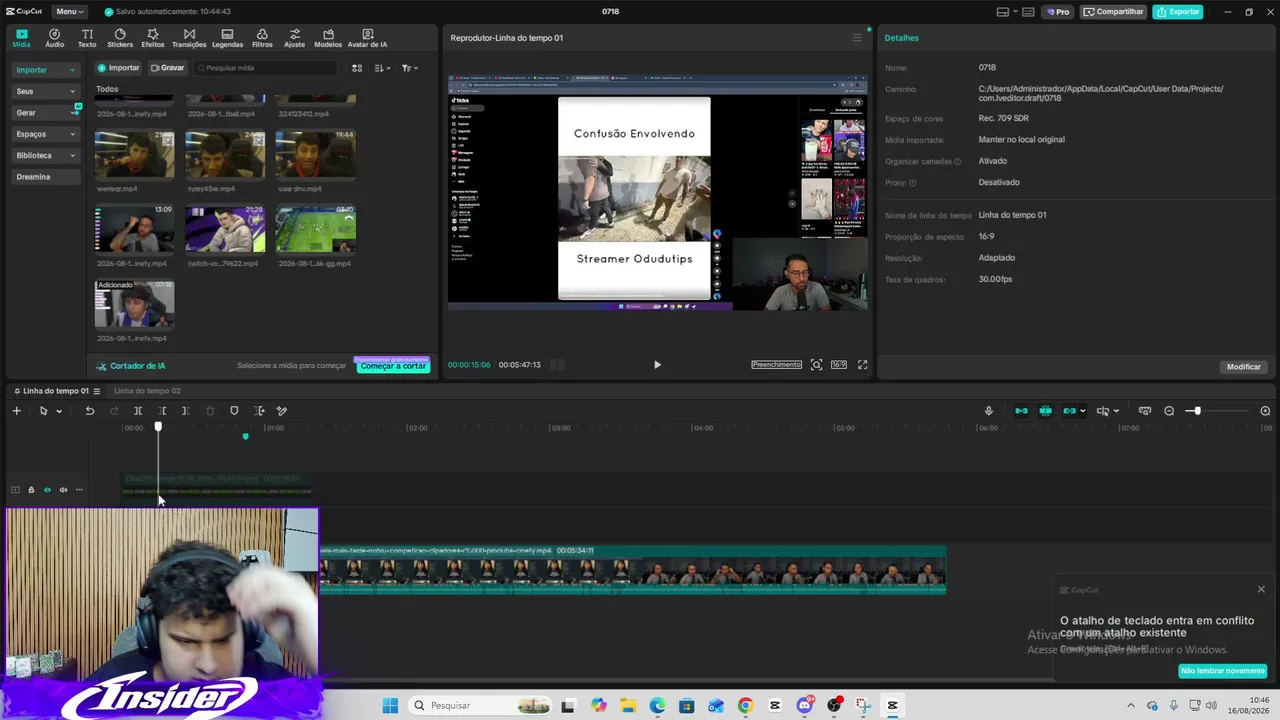Image resolution: width=1280 pixels, height=720 pixels.
Task: Click the Compartilhar button
Action: (1113, 12)
